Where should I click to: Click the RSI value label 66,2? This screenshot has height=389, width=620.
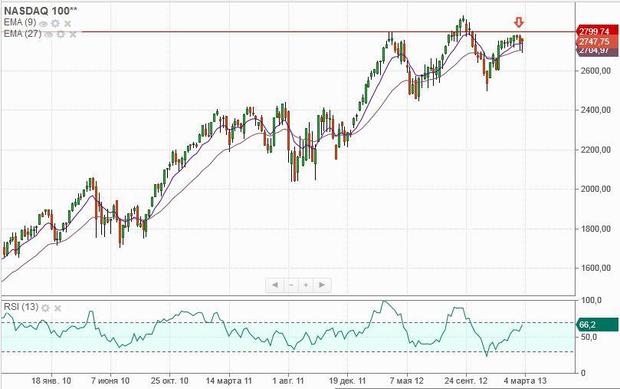pyautogui.click(x=597, y=325)
